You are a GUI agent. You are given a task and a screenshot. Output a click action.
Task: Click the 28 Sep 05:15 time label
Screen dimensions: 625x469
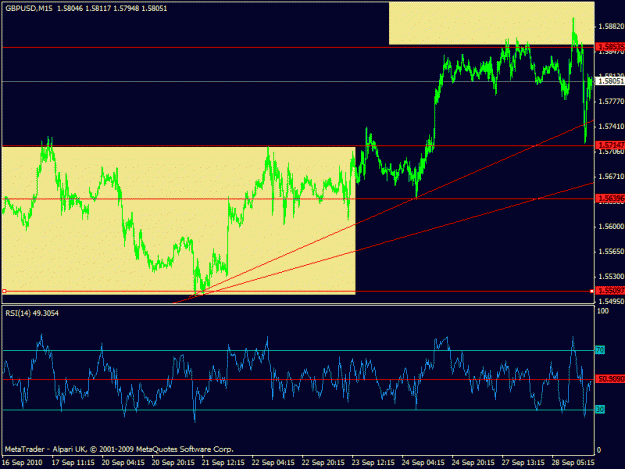click(573, 463)
